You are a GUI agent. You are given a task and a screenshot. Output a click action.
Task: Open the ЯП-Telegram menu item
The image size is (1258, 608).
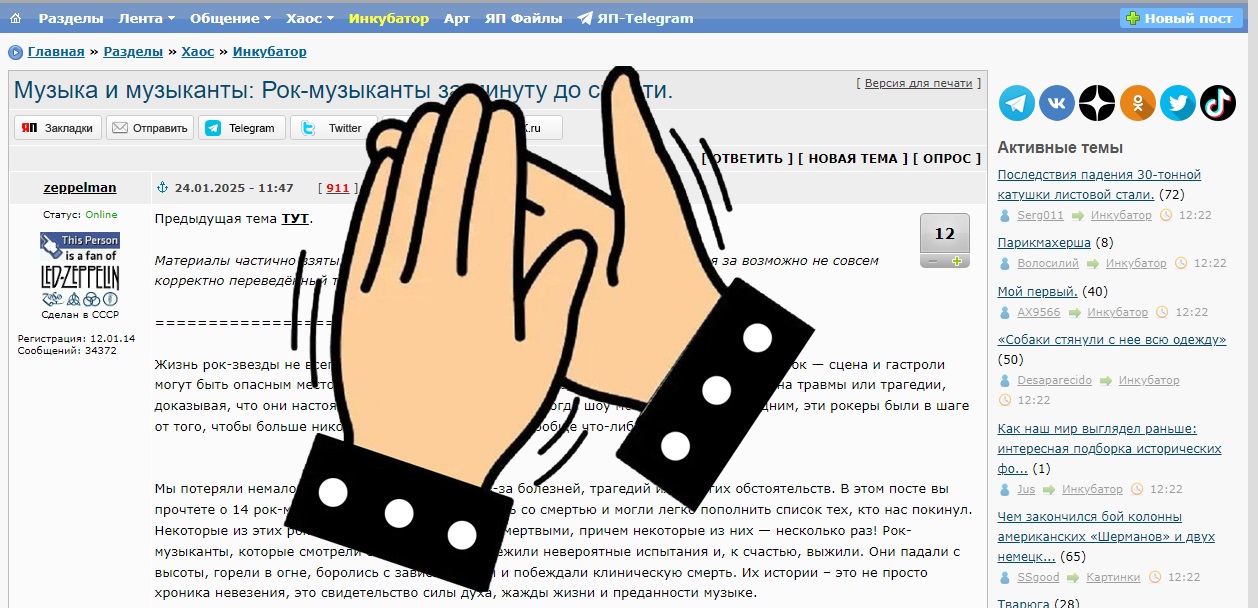point(635,18)
